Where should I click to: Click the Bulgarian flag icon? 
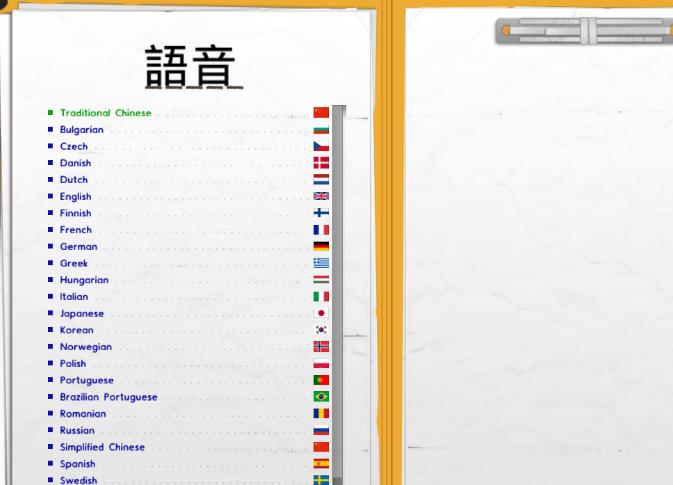[x=321, y=129]
